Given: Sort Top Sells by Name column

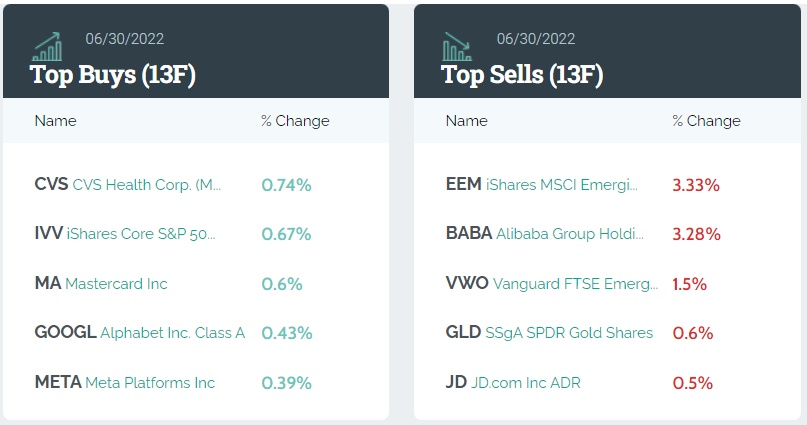Looking at the screenshot, I should pyautogui.click(x=466, y=121).
